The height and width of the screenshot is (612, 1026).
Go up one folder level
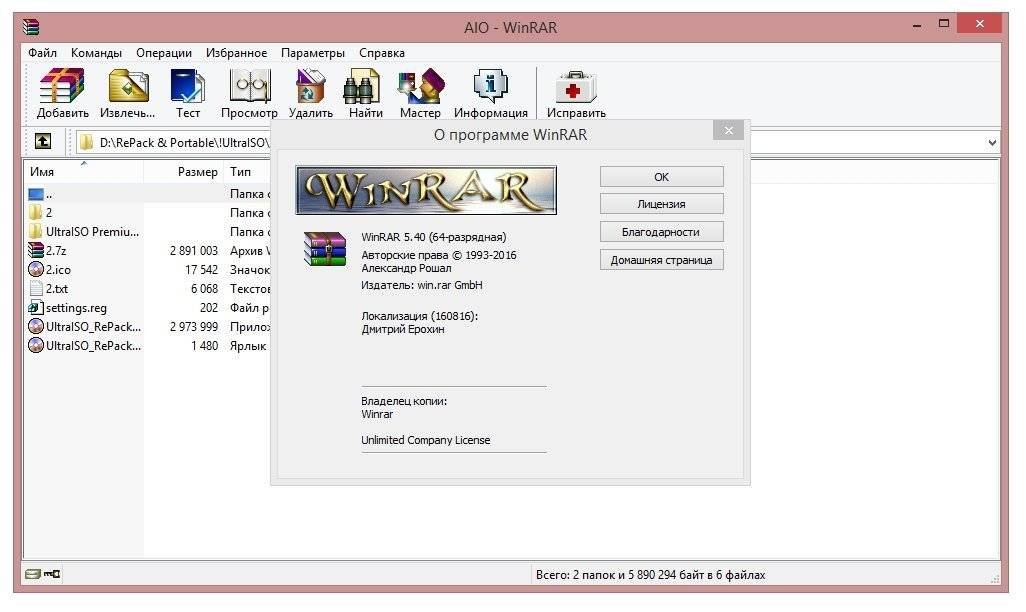coord(43,141)
